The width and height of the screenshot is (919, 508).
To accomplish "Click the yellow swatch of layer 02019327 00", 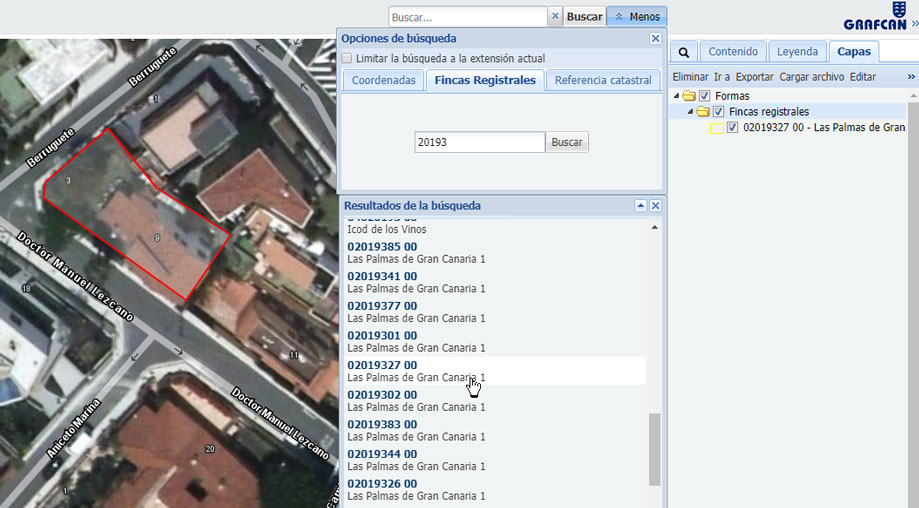I will [x=717, y=128].
